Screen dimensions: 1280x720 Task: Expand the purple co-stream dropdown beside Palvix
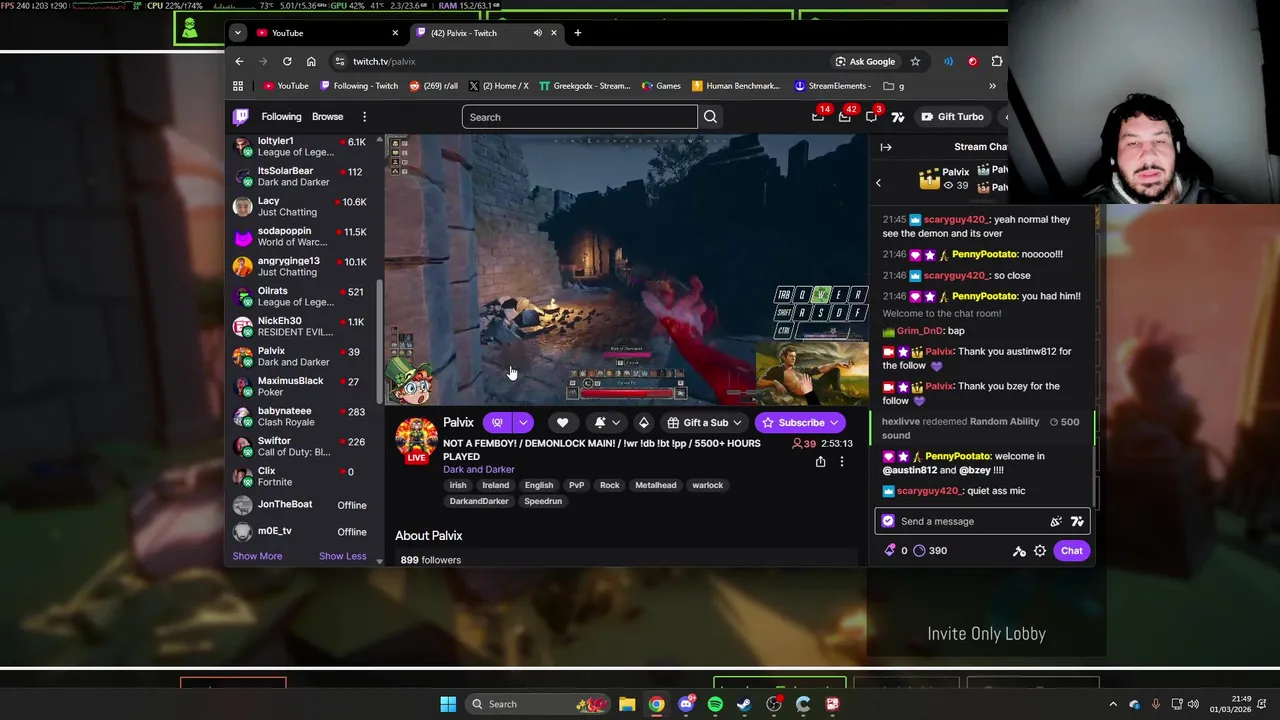pyautogui.click(x=522, y=423)
